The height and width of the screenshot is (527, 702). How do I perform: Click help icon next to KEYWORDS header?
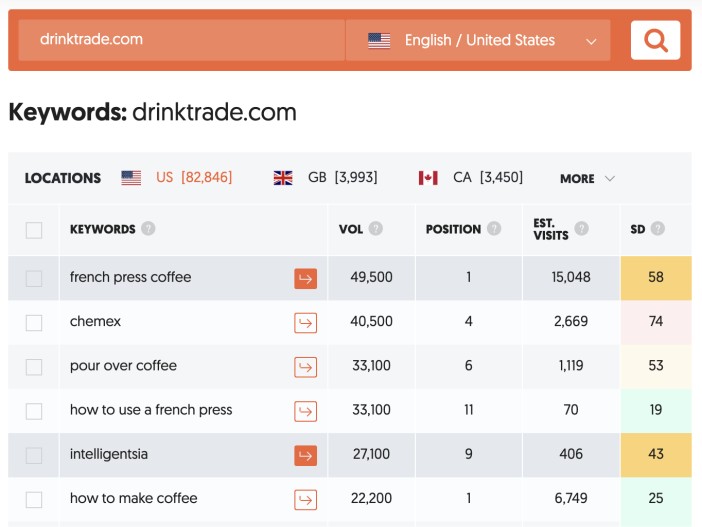coord(148,229)
